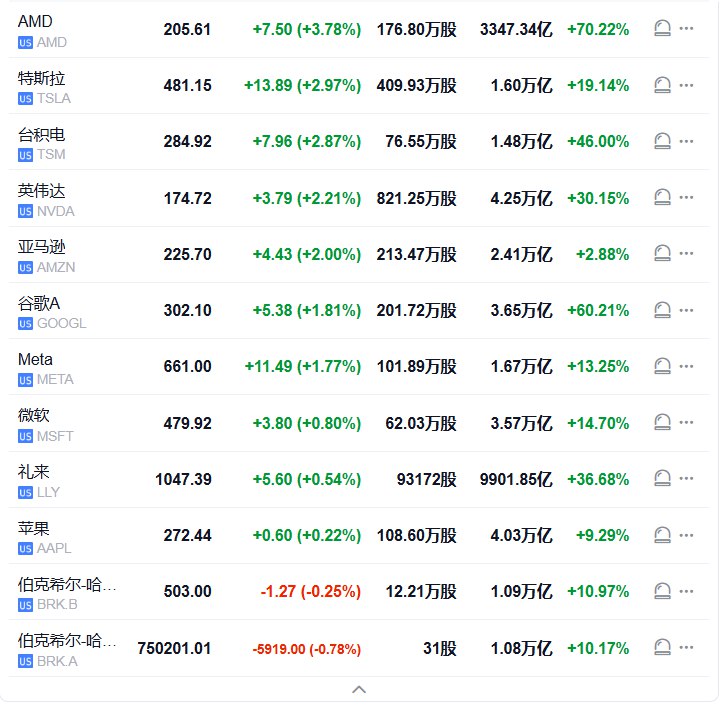Screen dimensions: 720x713
Task: Click change value -5919.00 (-0.78%)
Action: coord(307,649)
